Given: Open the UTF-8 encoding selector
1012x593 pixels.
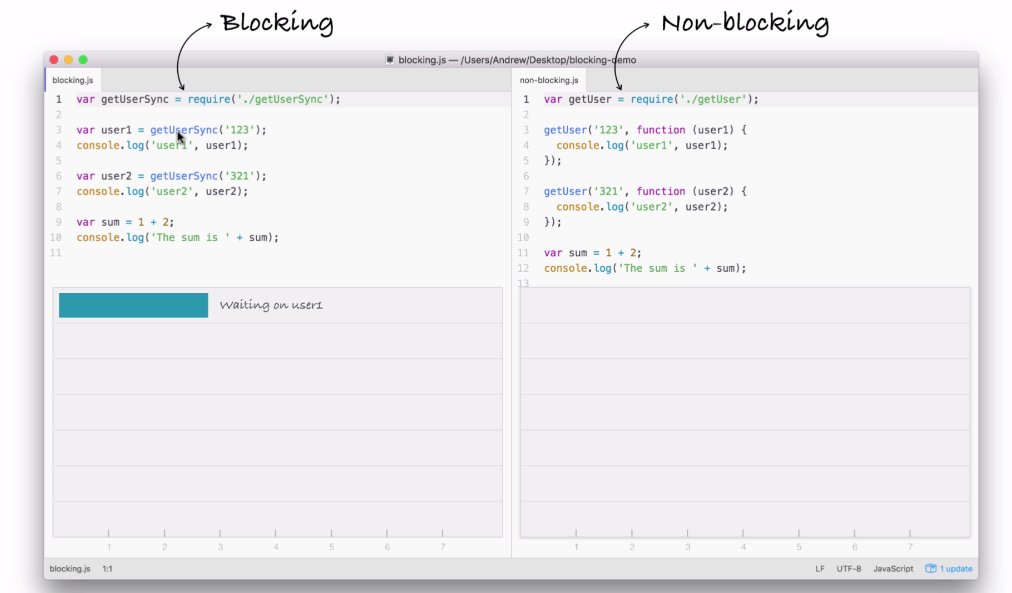Looking at the screenshot, I should (x=849, y=568).
